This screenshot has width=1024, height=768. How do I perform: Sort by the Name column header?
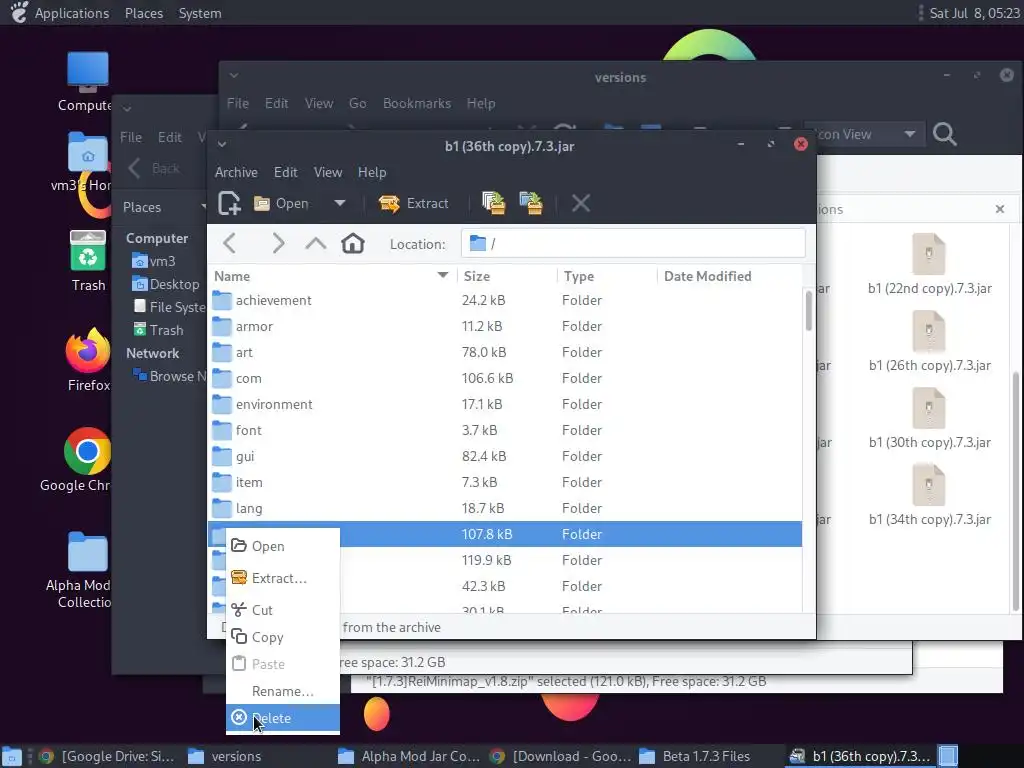pos(332,276)
